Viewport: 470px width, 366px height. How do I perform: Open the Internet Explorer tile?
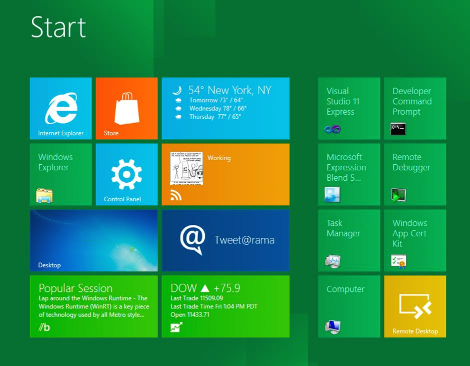tap(61, 108)
